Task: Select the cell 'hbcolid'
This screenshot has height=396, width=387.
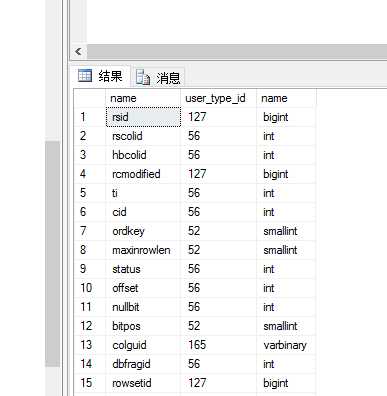Action: 143,155
